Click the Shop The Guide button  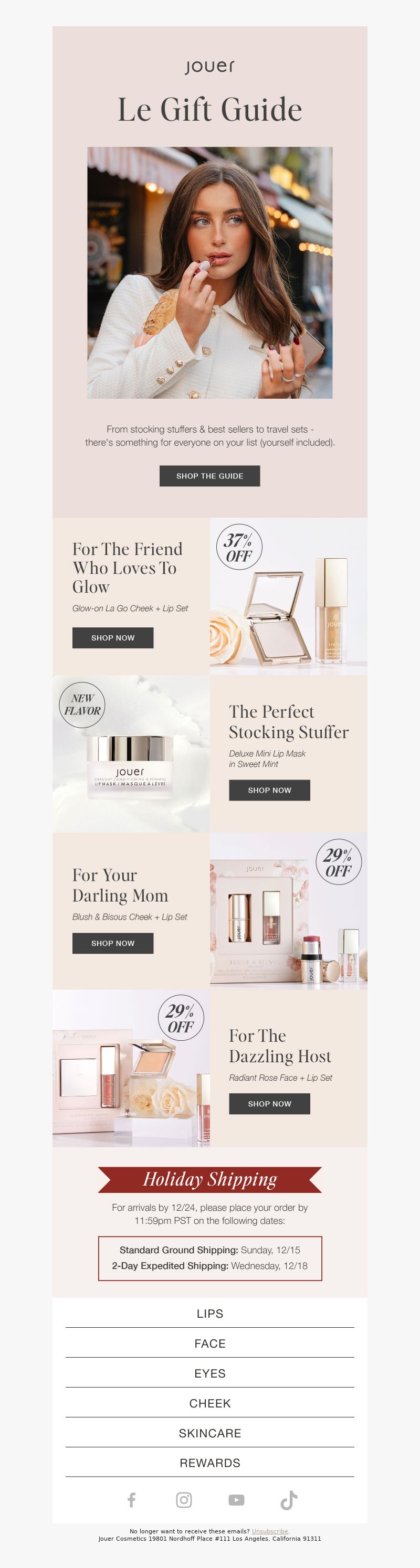pos(209,476)
